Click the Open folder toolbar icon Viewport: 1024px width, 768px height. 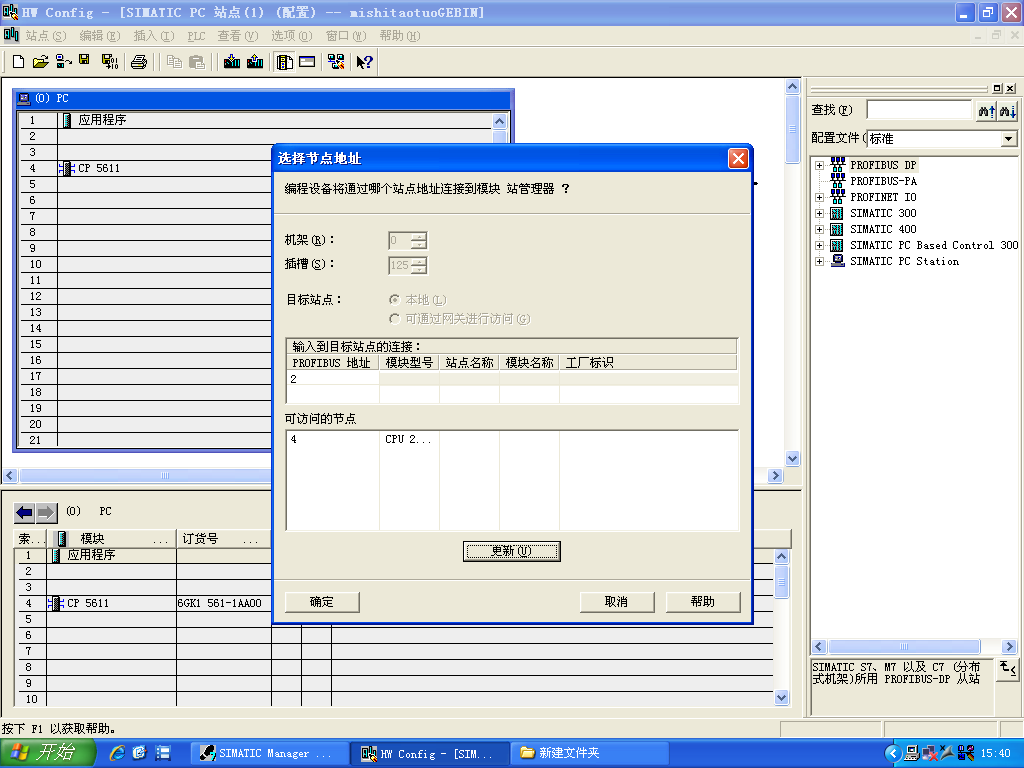[40, 62]
